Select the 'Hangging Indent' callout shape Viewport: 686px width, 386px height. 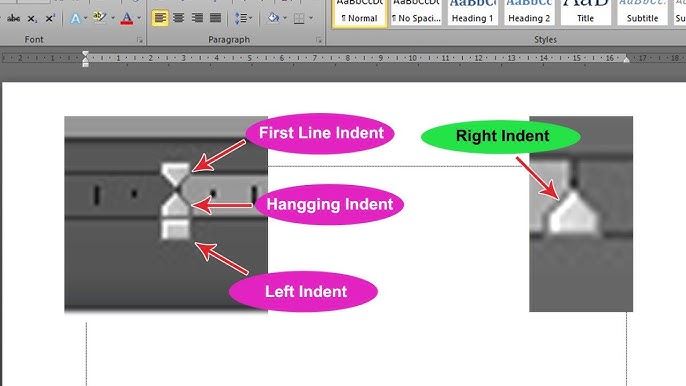coord(329,204)
